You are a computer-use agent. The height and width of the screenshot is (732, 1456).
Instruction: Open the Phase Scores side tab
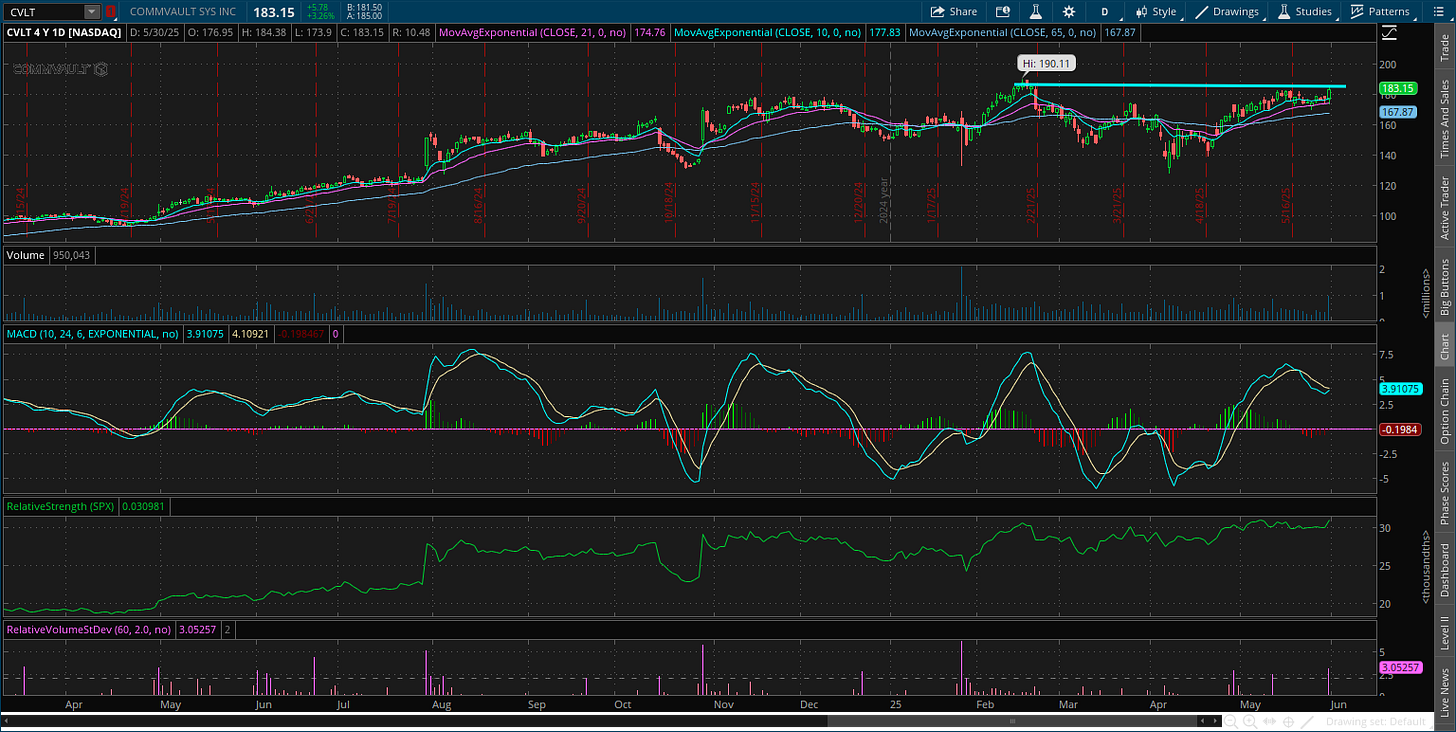tap(1444, 492)
